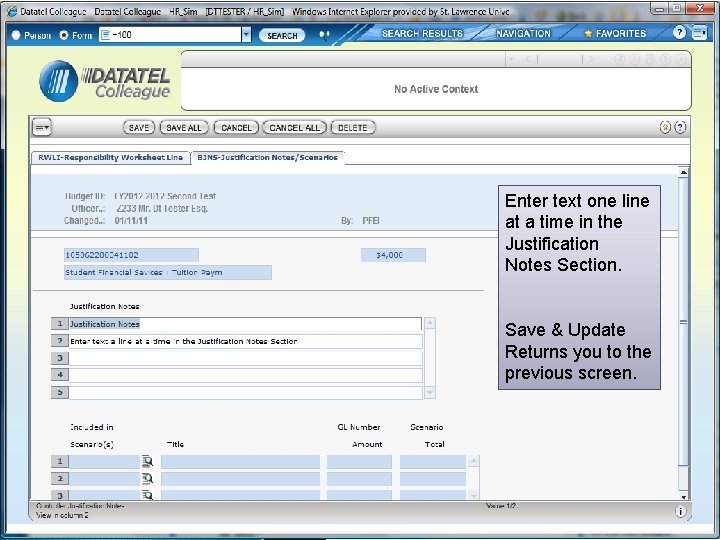This screenshot has width=720, height=540.
Task: Click the info icon in the status bar
Action: tap(681, 511)
